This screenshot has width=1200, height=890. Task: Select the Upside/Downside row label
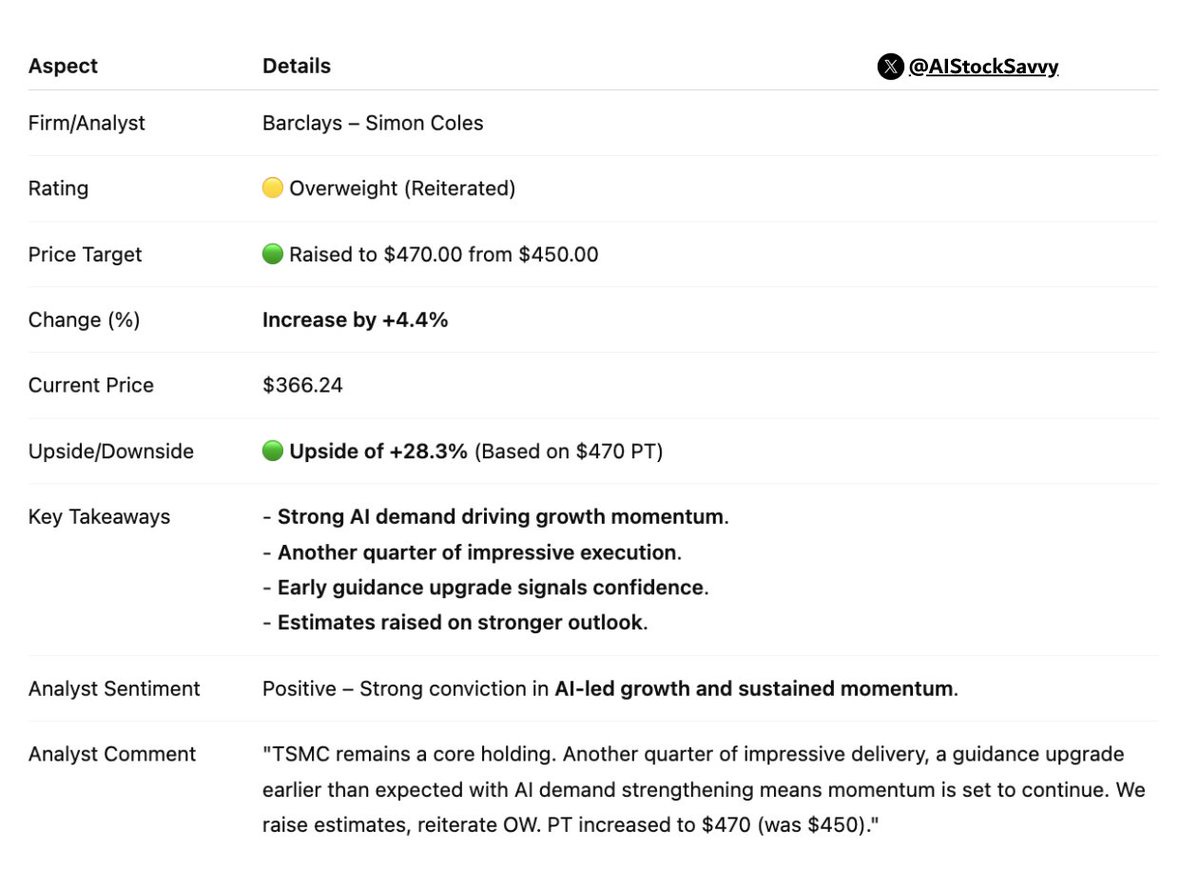110,451
